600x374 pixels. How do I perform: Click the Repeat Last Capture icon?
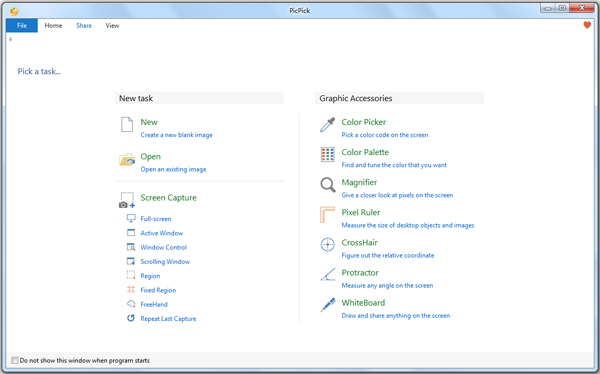pos(131,318)
